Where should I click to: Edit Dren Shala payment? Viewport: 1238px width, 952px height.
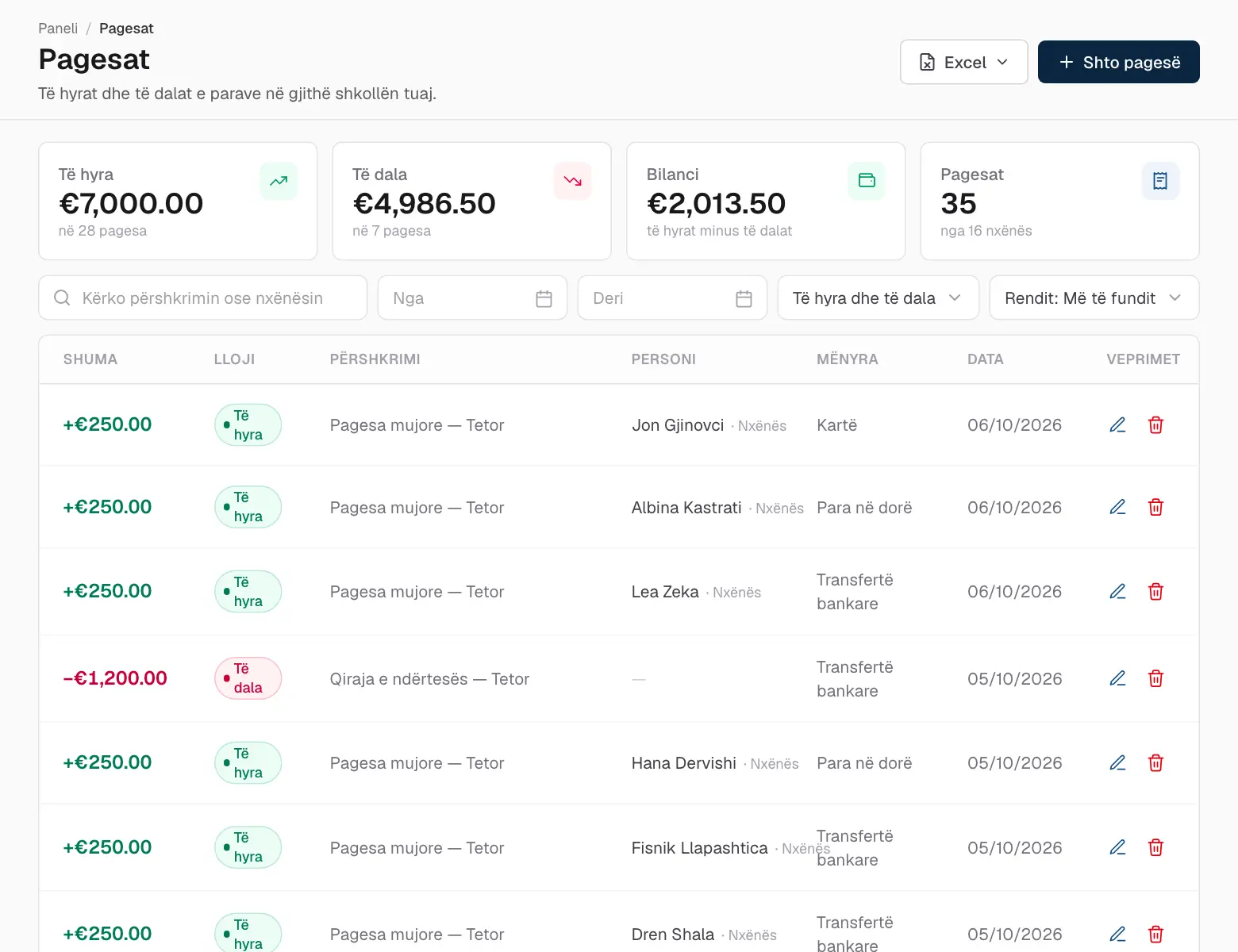coord(1117,935)
